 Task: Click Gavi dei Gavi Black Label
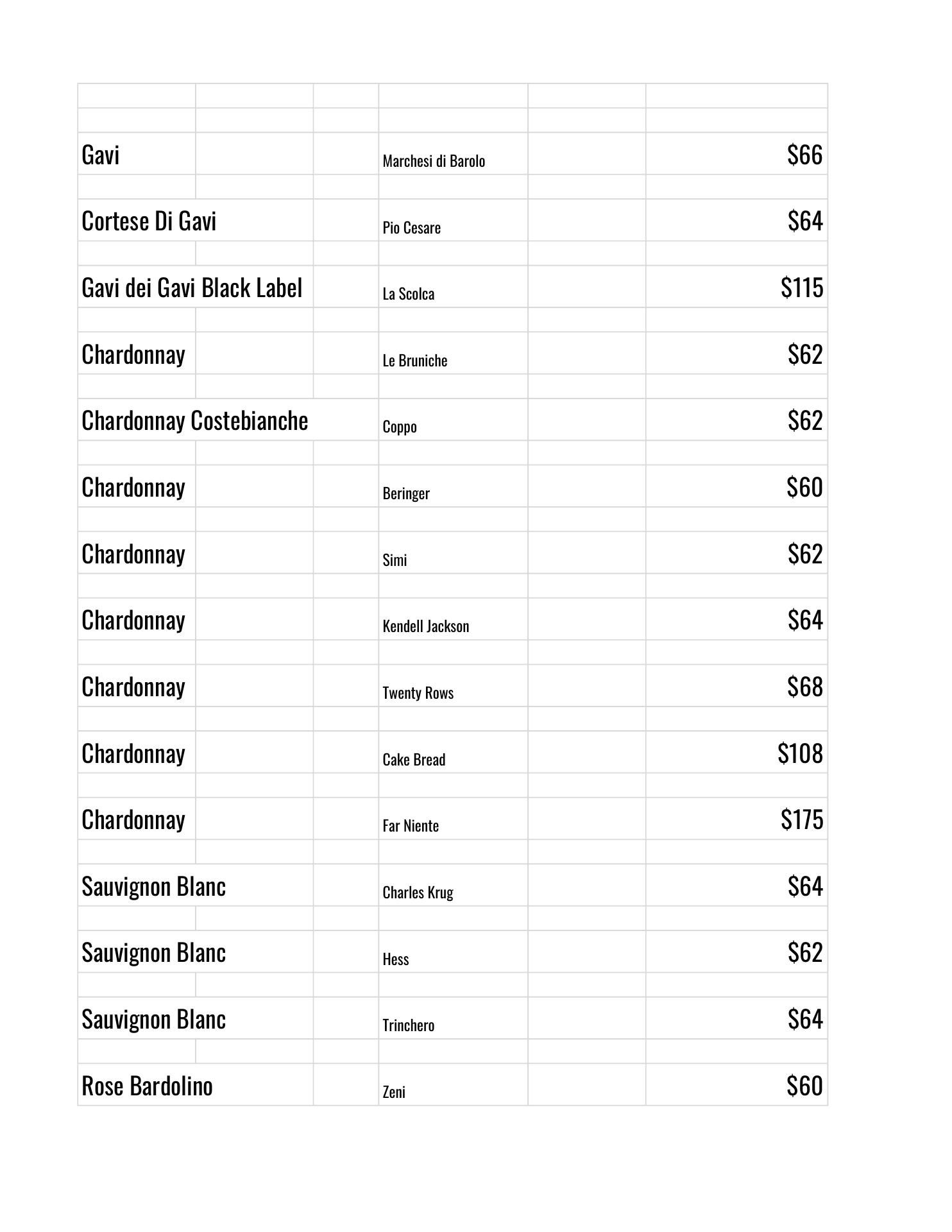[x=192, y=288]
